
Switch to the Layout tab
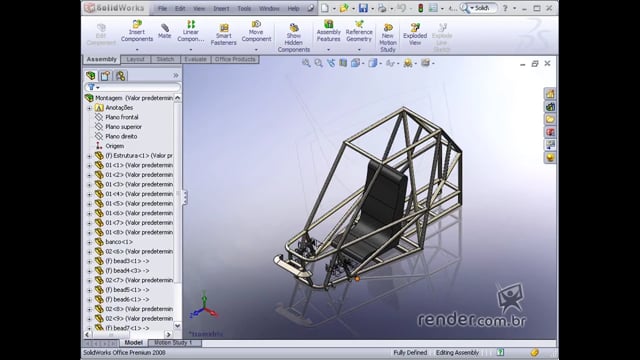tap(136, 59)
